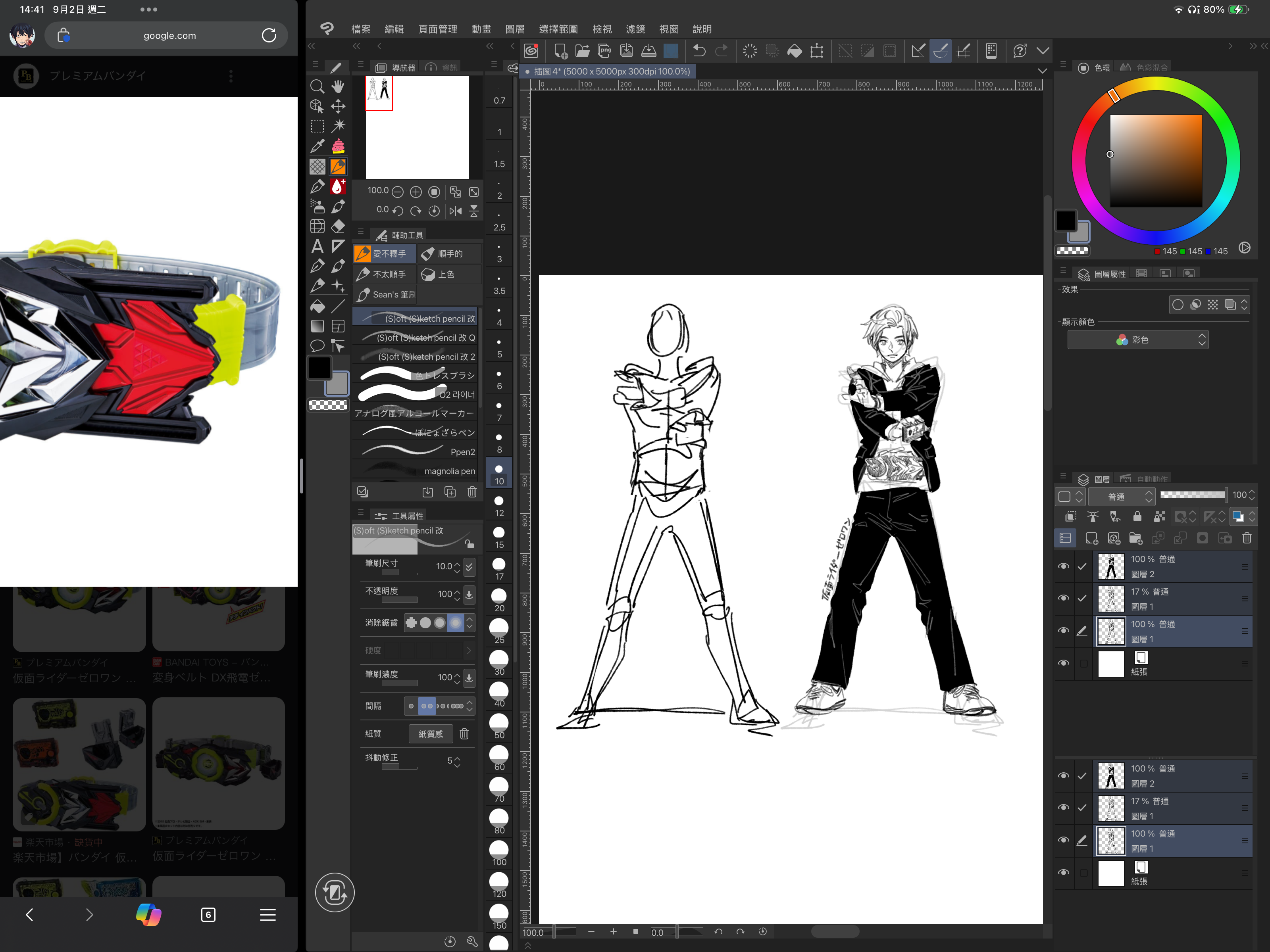Click layer opacity slider bar

pos(1193,495)
